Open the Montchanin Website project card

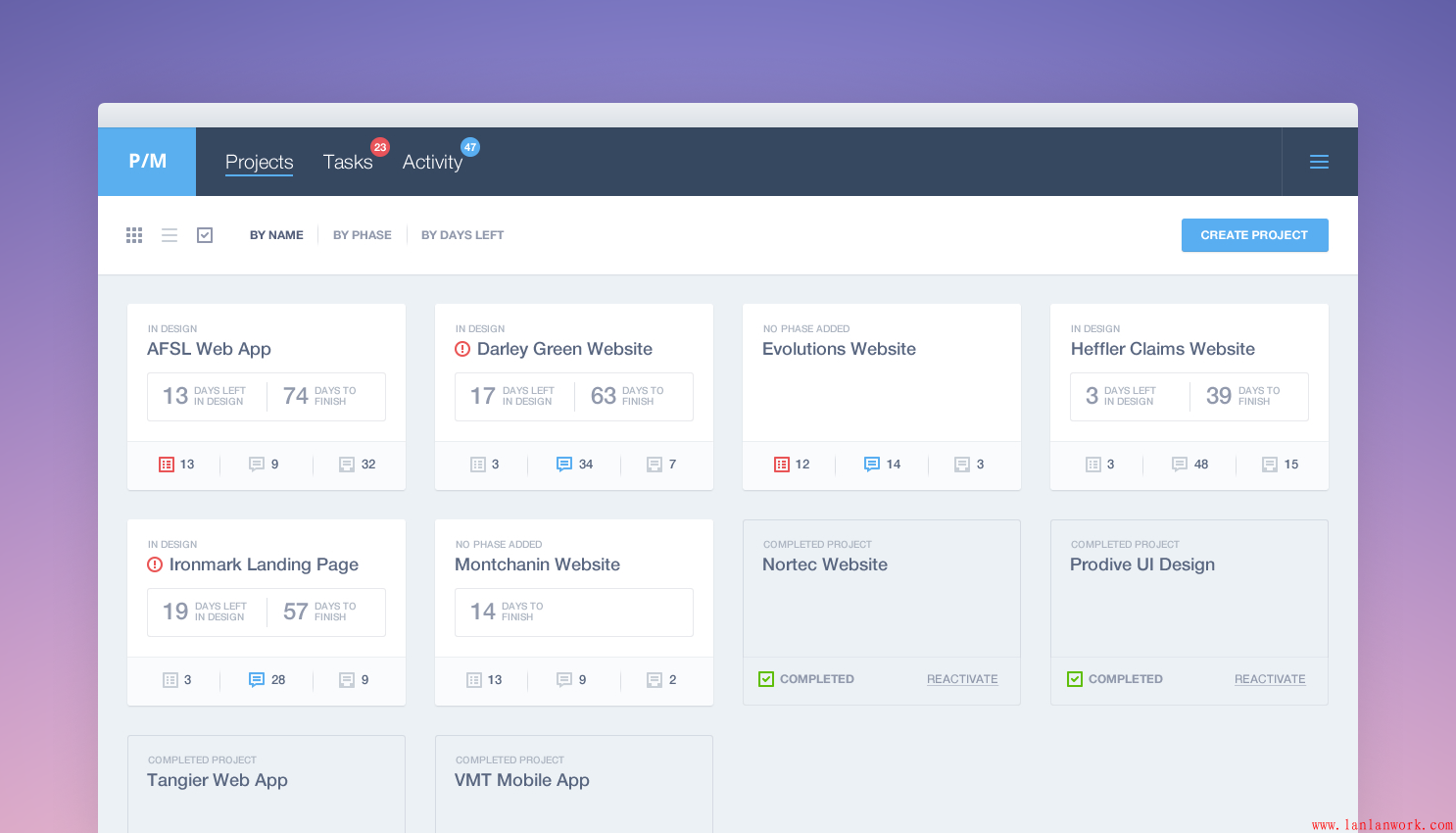[537, 564]
